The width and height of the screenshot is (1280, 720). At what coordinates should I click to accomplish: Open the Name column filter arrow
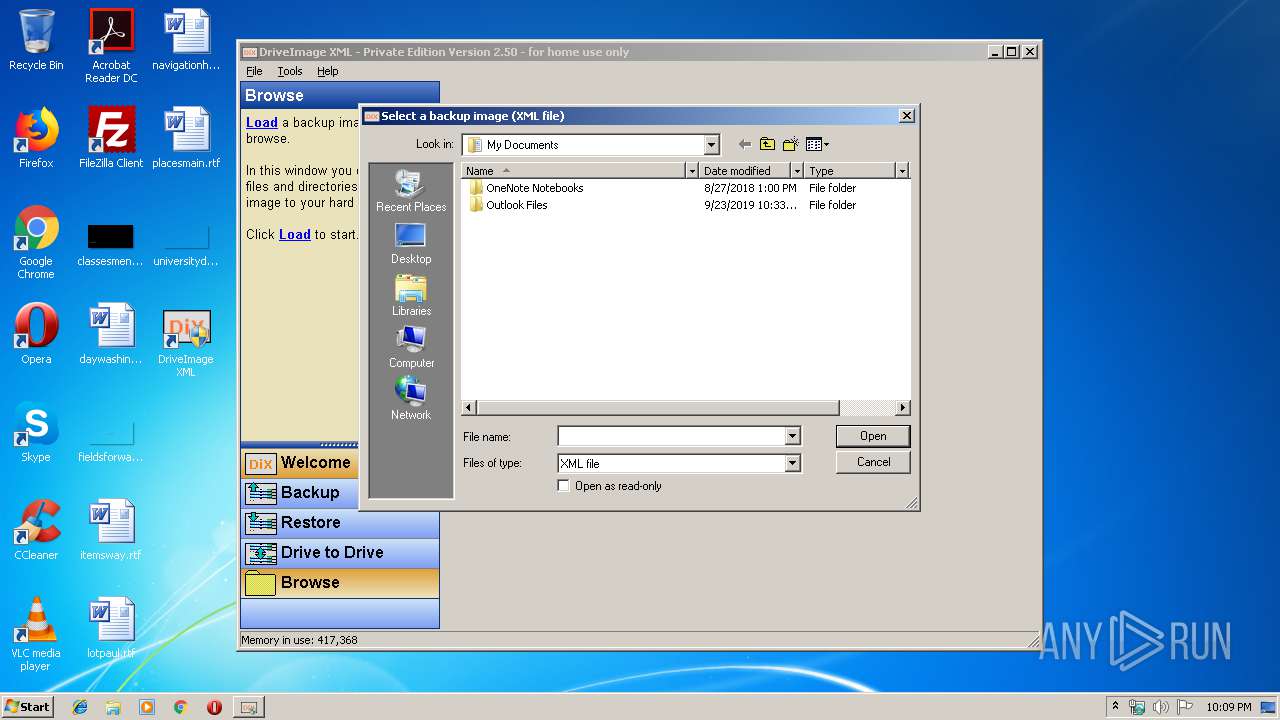point(691,171)
